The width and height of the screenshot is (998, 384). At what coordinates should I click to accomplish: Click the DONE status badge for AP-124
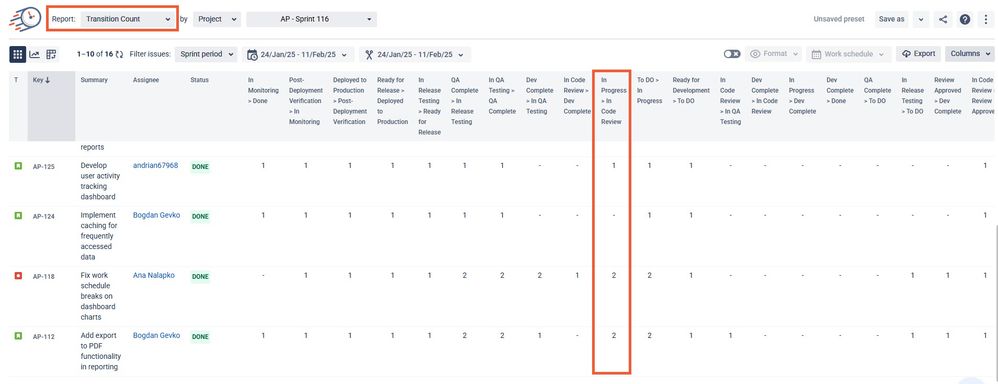click(x=200, y=217)
